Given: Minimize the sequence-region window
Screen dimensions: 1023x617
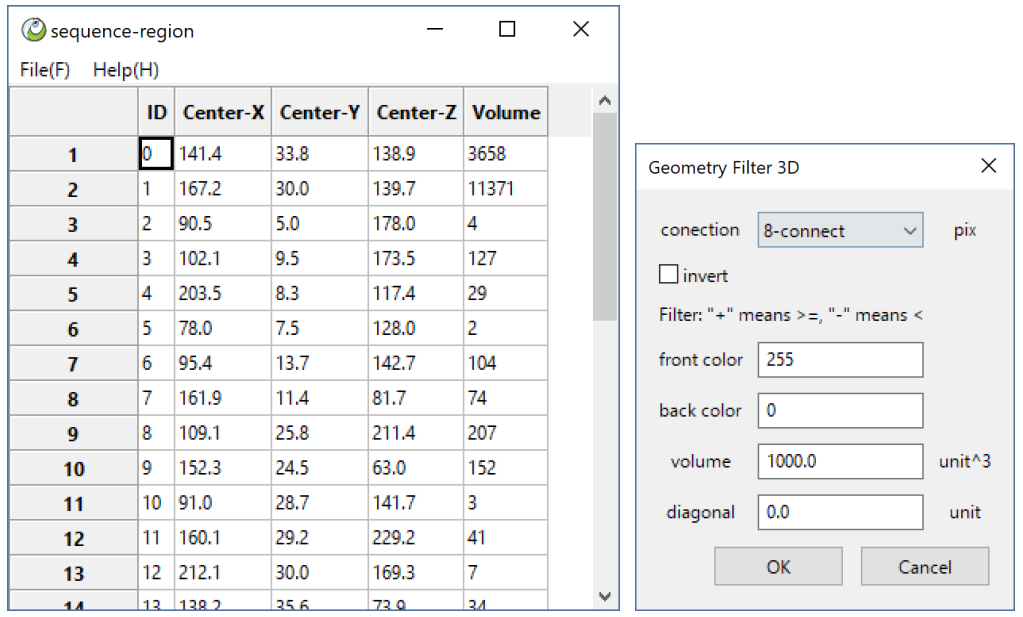Looking at the screenshot, I should 434,30.
